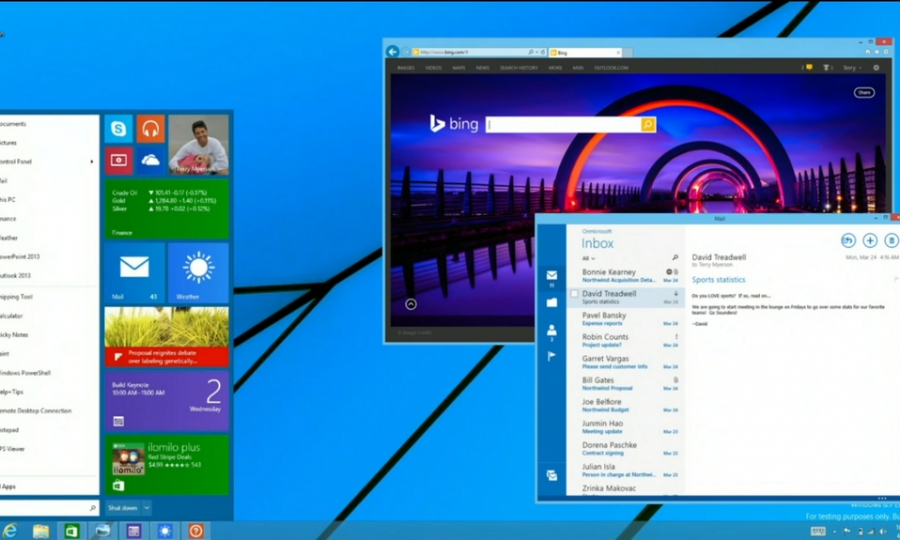Click the Bing search text field
The width and height of the screenshot is (900, 540).
(563, 124)
